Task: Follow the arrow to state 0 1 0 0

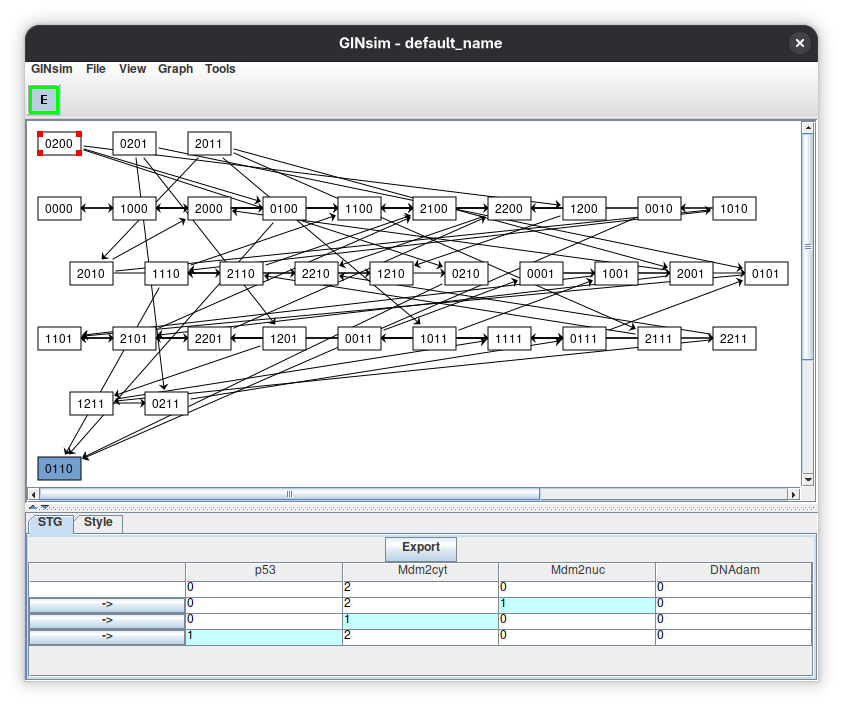Action: point(107,621)
